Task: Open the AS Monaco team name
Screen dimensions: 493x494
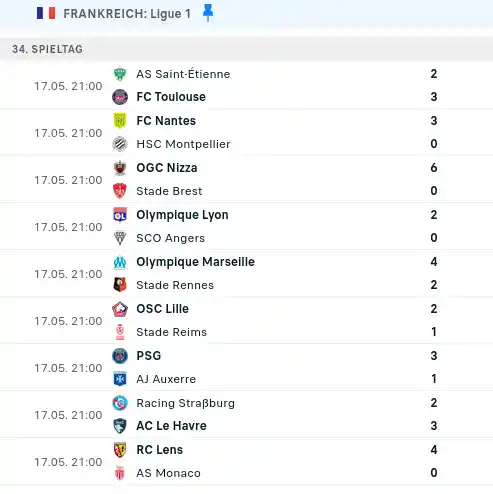Action: 169,473
